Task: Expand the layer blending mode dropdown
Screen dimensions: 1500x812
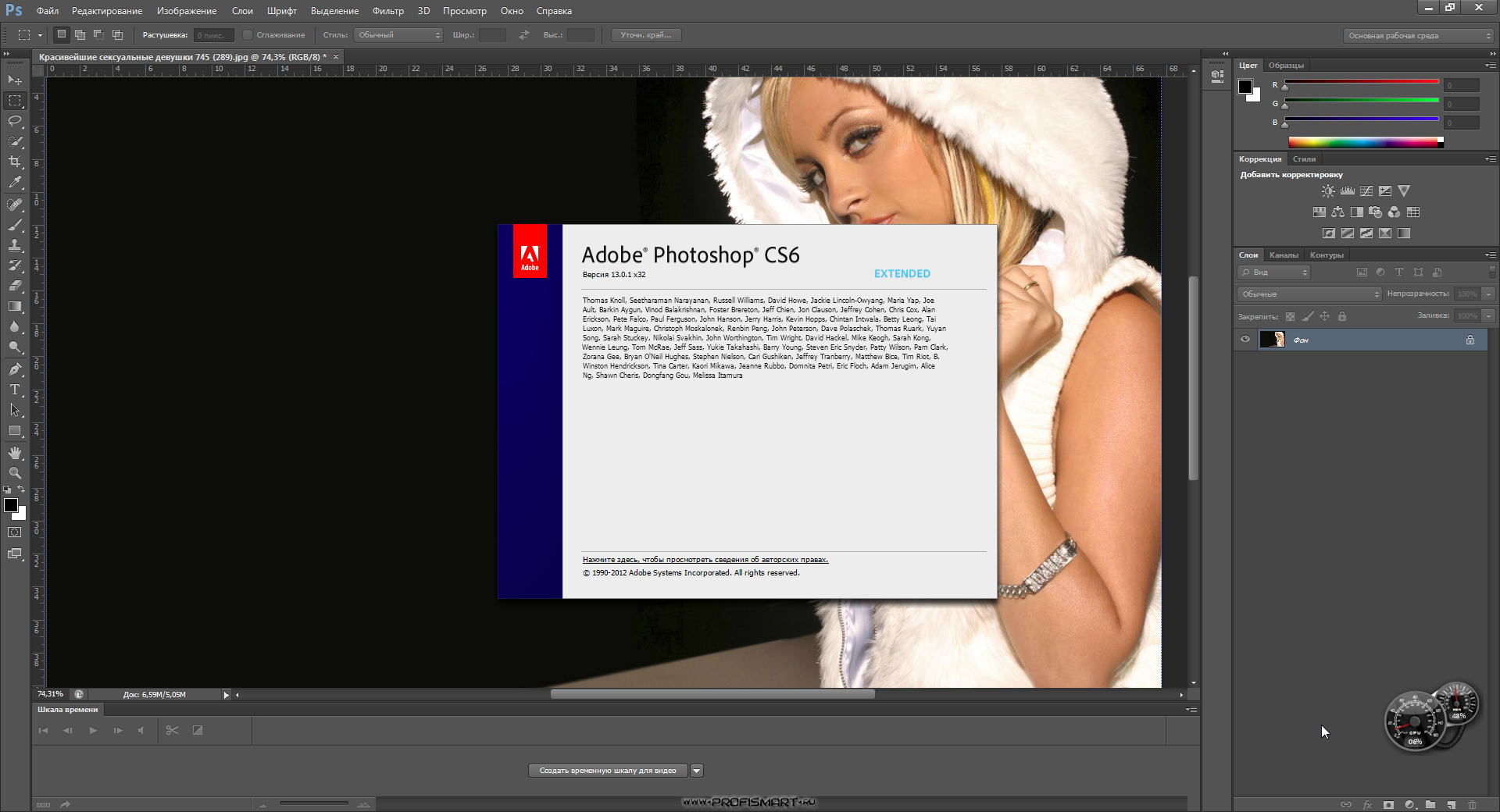Action: 1309,294
